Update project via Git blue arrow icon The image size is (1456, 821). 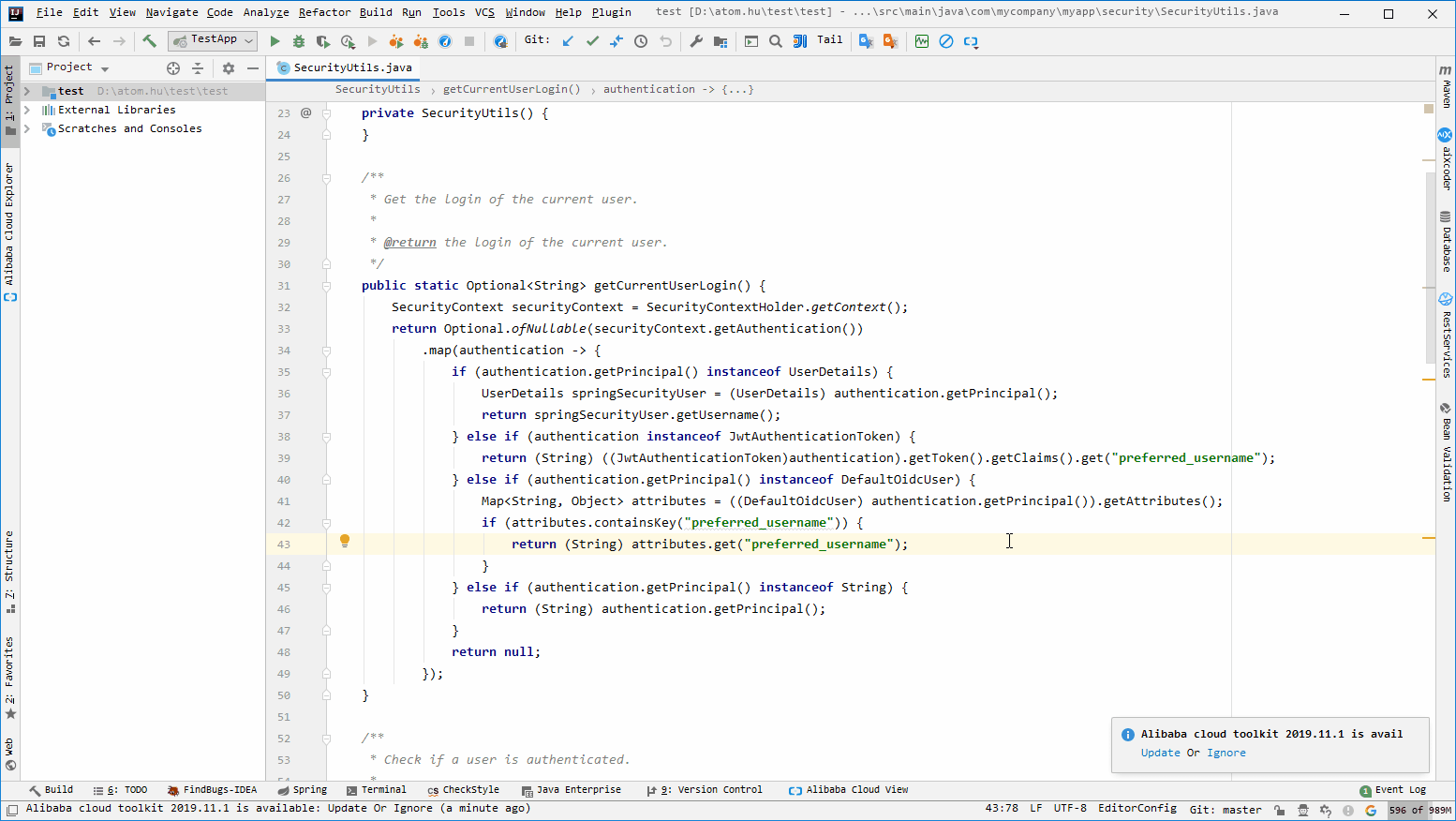tap(568, 41)
